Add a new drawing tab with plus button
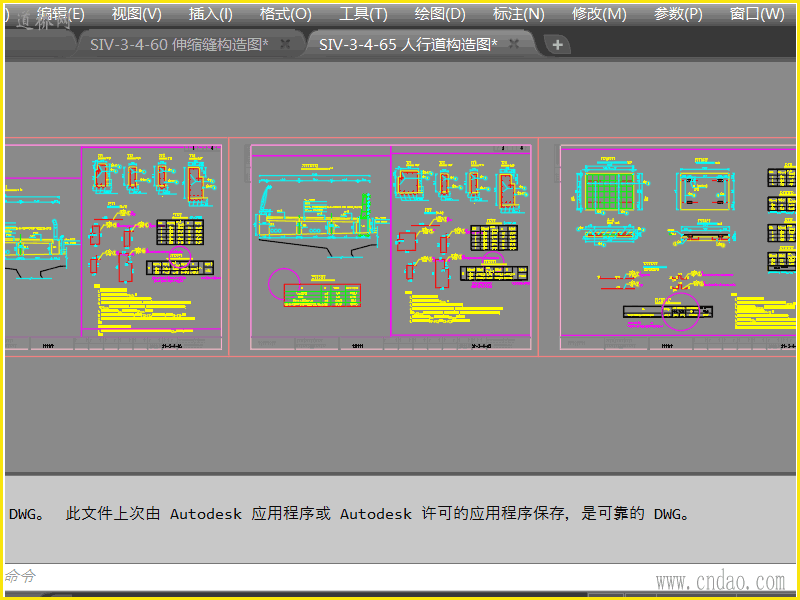800x600 pixels. (x=557, y=45)
